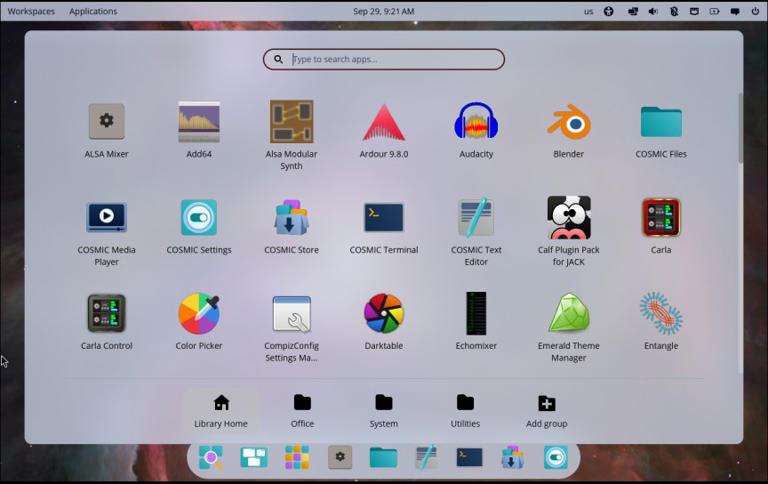The image size is (768, 484).
Task: Open notifications icon in panel
Action: click(735, 11)
